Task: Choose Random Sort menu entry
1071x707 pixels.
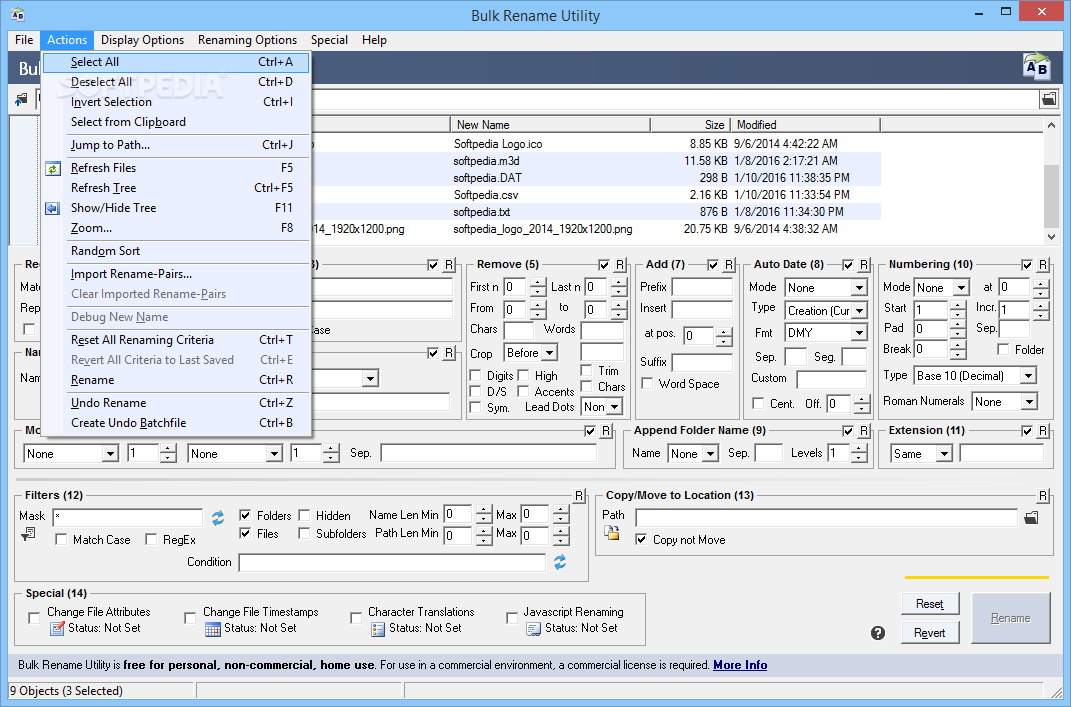Action: pyautogui.click(x=176, y=251)
